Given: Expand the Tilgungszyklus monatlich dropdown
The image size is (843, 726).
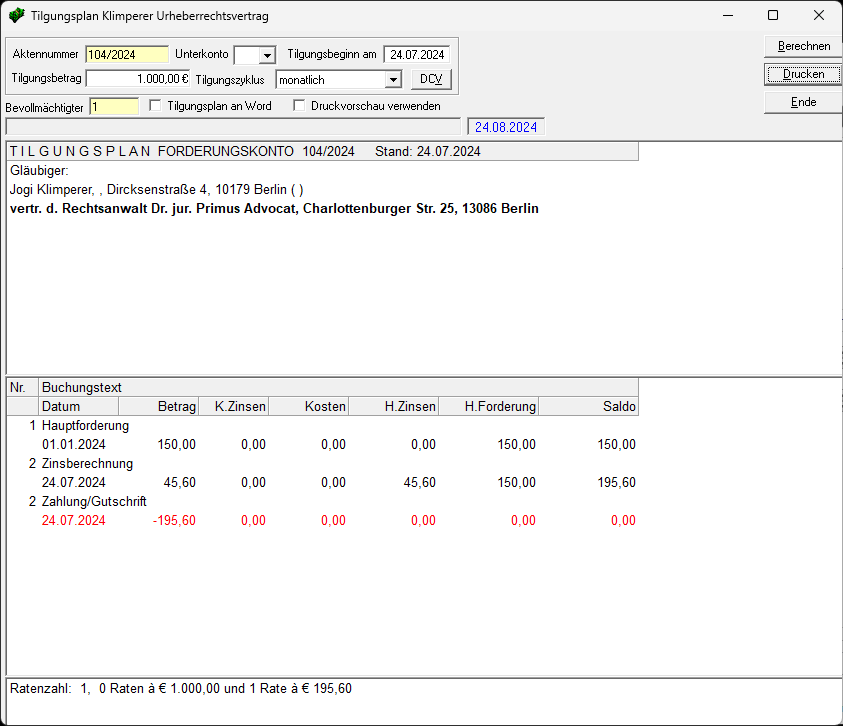Looking at the screenshot, I should tap(394, 80).
